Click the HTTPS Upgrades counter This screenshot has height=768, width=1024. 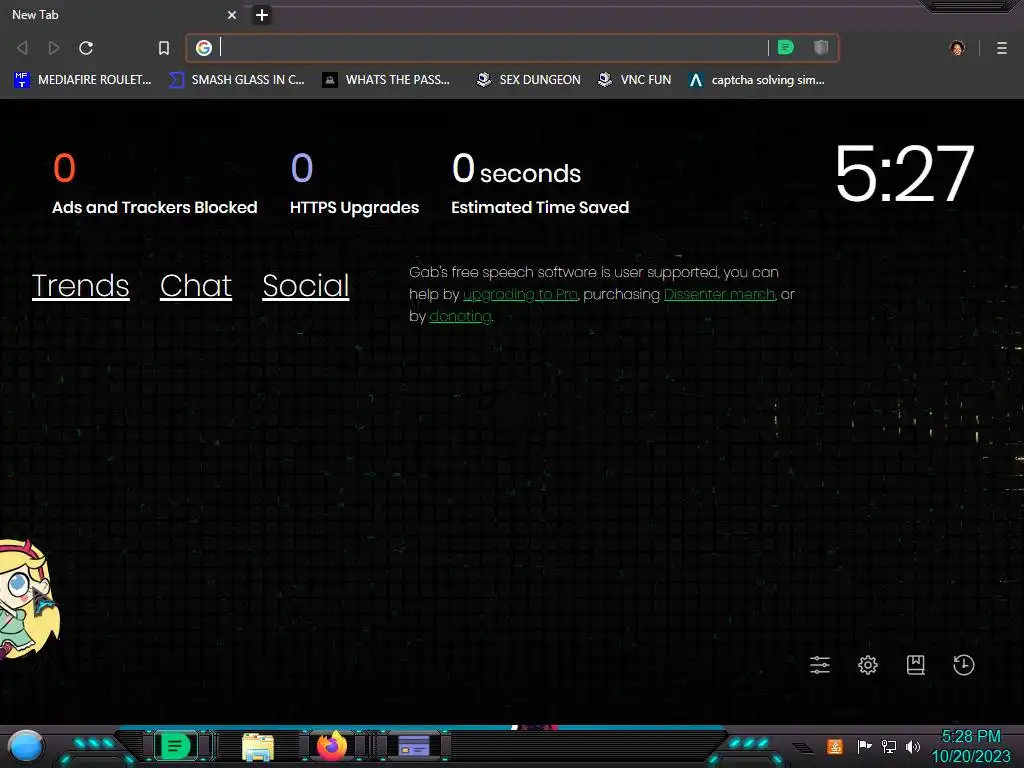[x=354, y=183]
